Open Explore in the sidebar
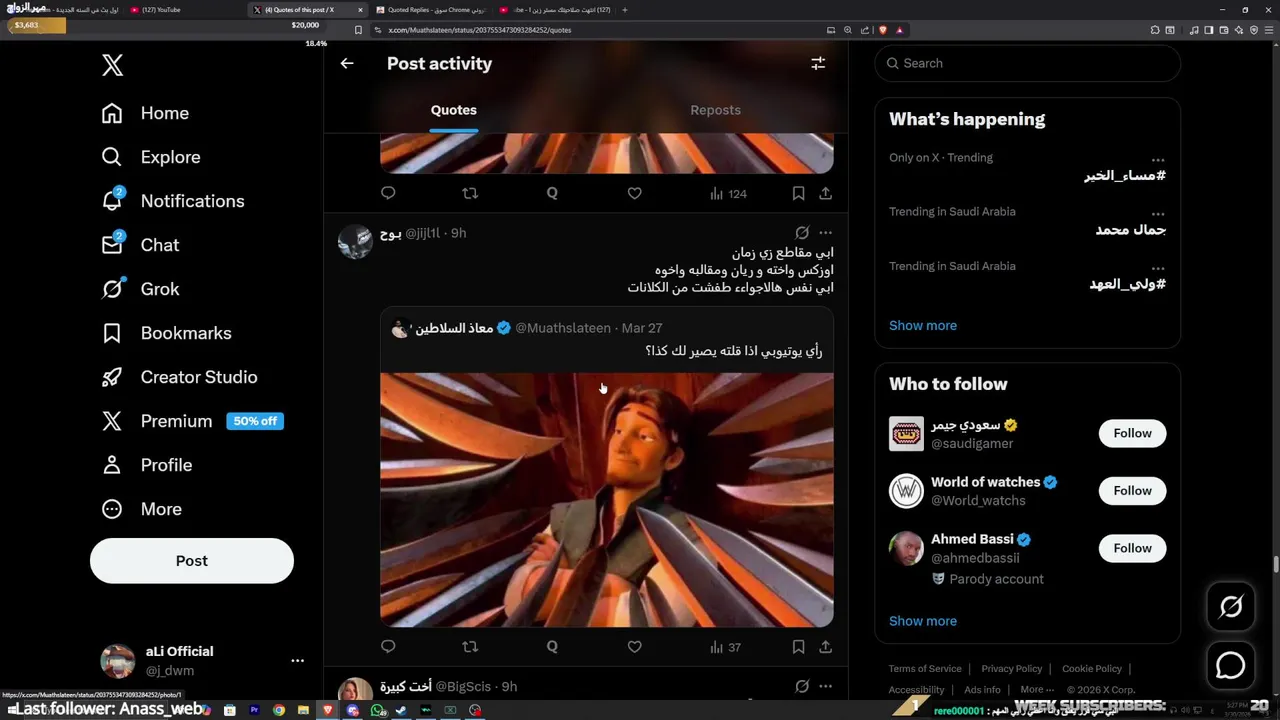Screen dimensions: 1280x720 (151, 157)
